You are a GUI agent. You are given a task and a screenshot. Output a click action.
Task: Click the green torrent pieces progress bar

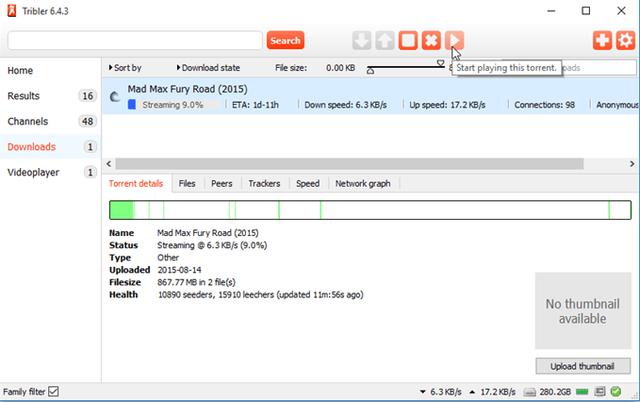(x=370, y=210)
